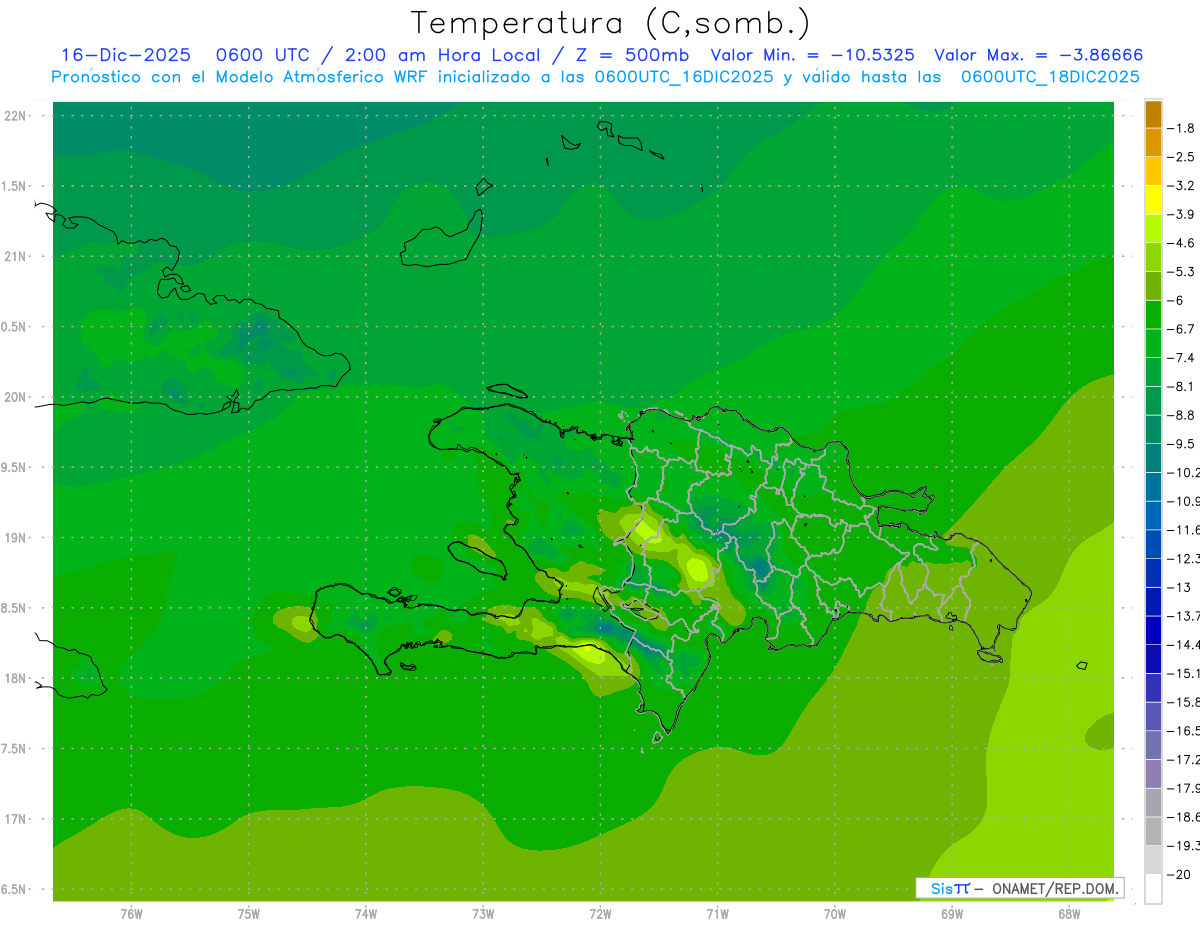Viewport: 1200px width, 927px height.
Task: Click the dark blue swatch between -13.7 and -14.4
Action: point(1153,630)
